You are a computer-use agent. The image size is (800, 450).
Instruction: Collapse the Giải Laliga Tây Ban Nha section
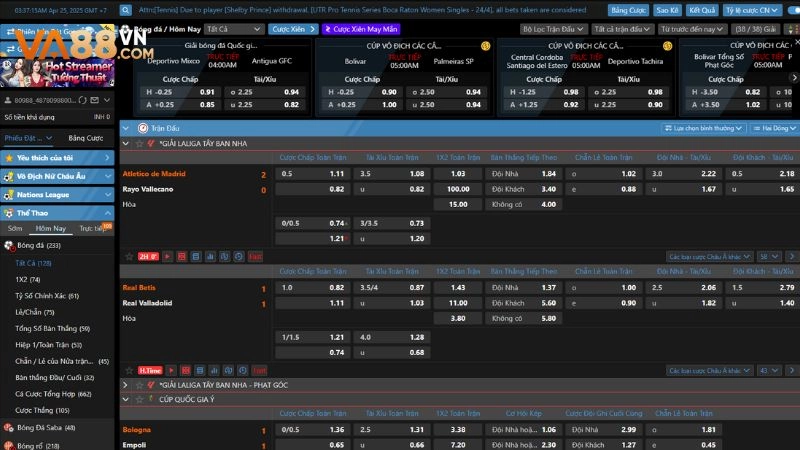click(126, 144)
